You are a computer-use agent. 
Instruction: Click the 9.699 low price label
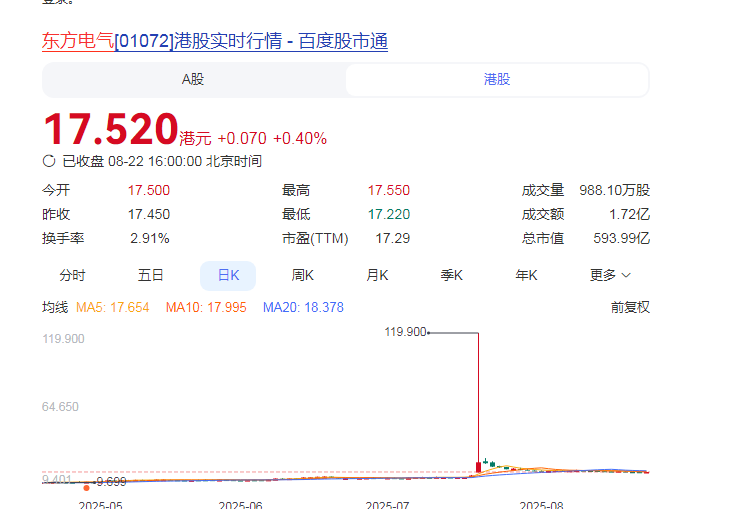coord(111,481)
